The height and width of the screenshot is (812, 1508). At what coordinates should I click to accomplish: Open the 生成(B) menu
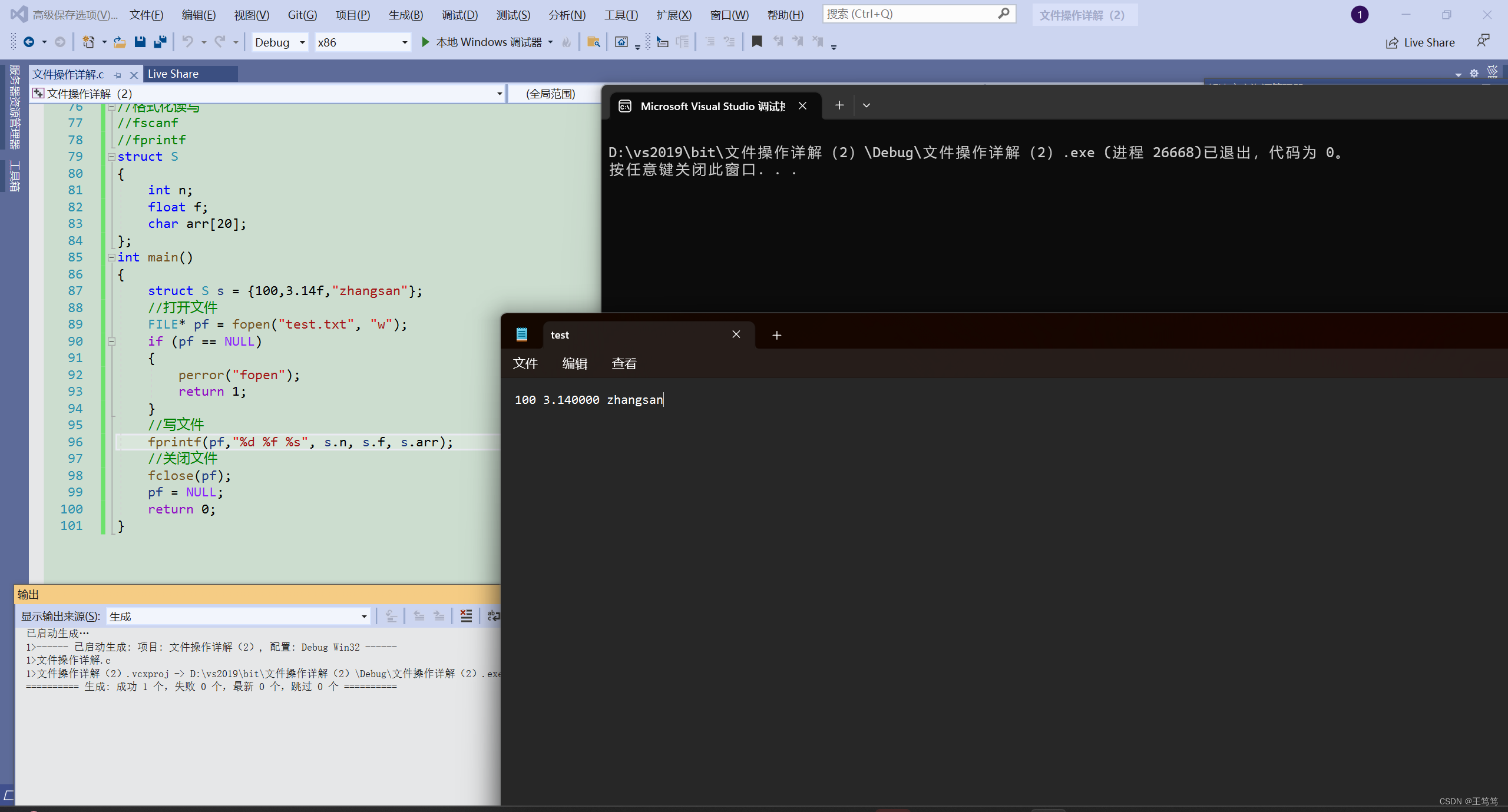coord(406,15)
